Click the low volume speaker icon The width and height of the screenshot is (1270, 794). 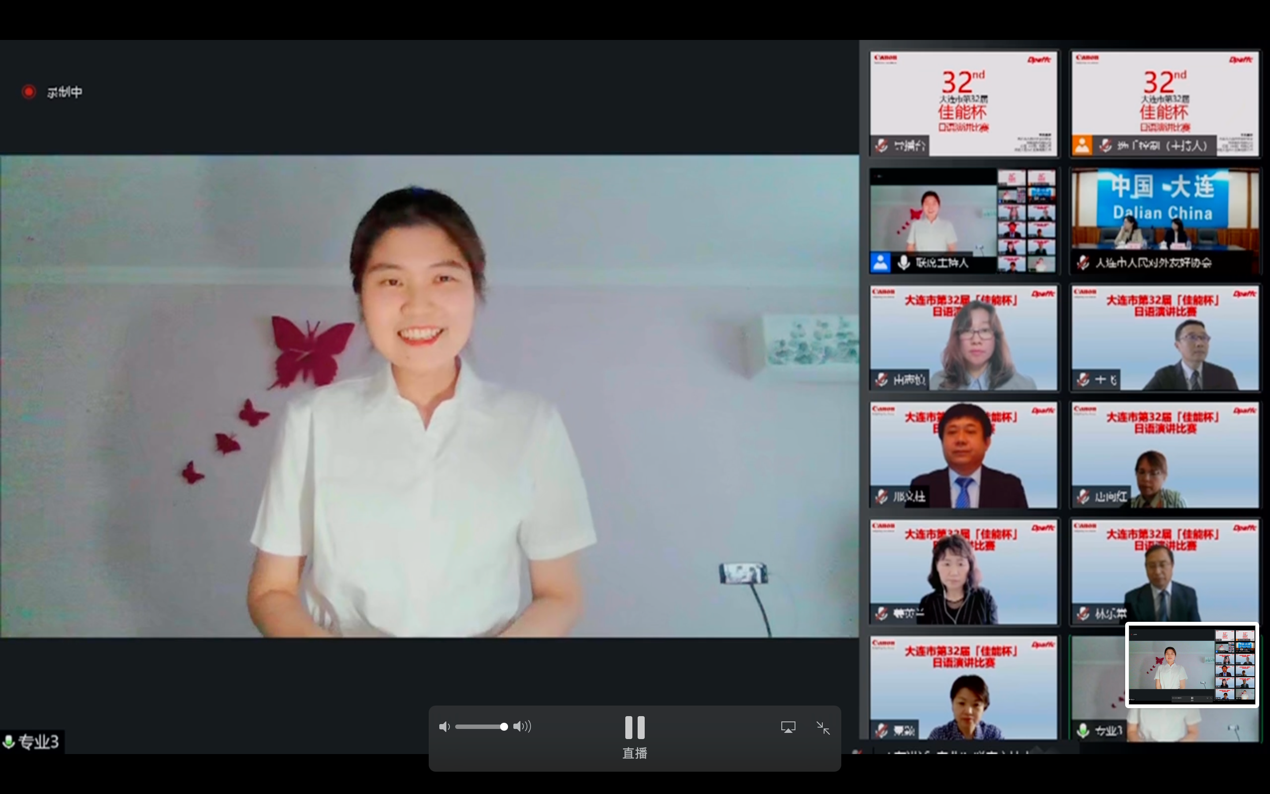coord(444,727)
